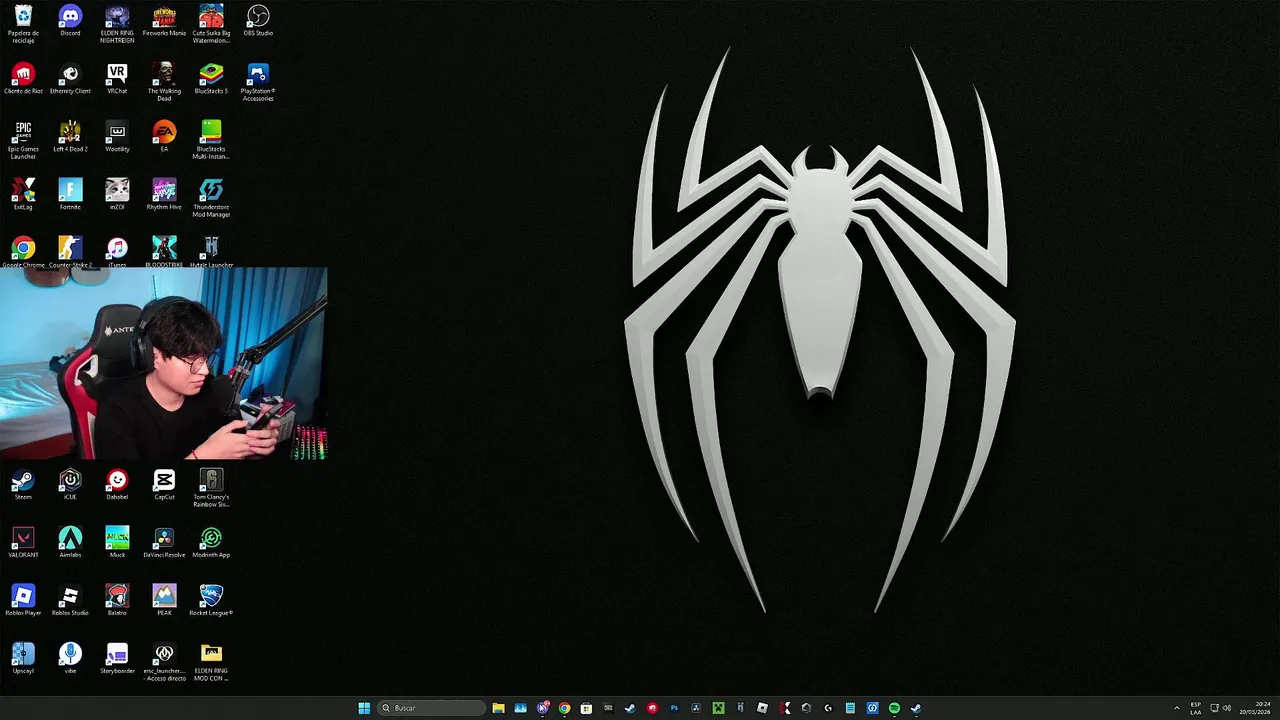The width and height of the screenshot is (1280, 720).
Task: Select the Google Chrome desktop shortcut
Action: click(23, 251)
